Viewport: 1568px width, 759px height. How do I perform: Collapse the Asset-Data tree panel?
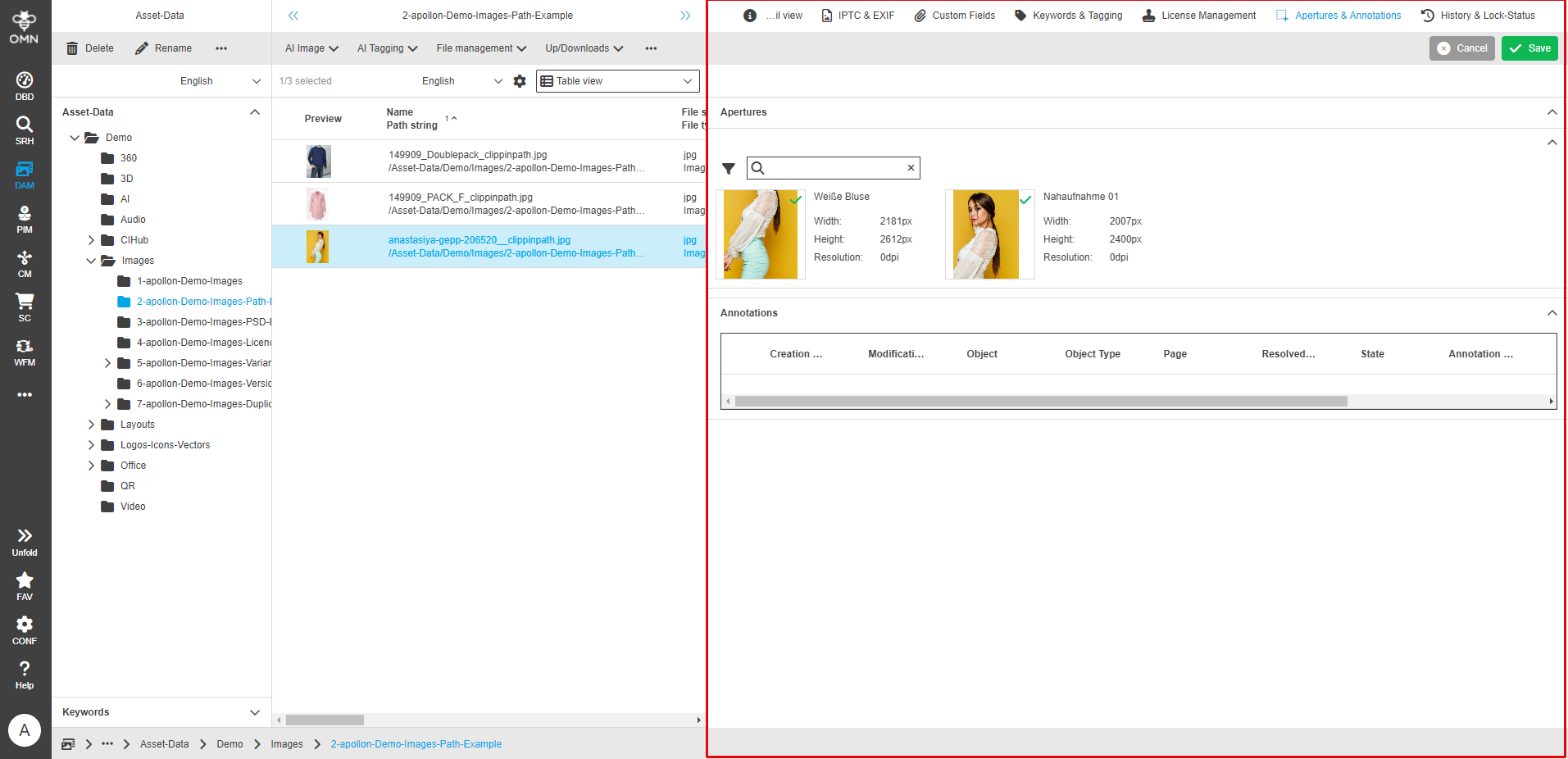click(x=255, y=112)
